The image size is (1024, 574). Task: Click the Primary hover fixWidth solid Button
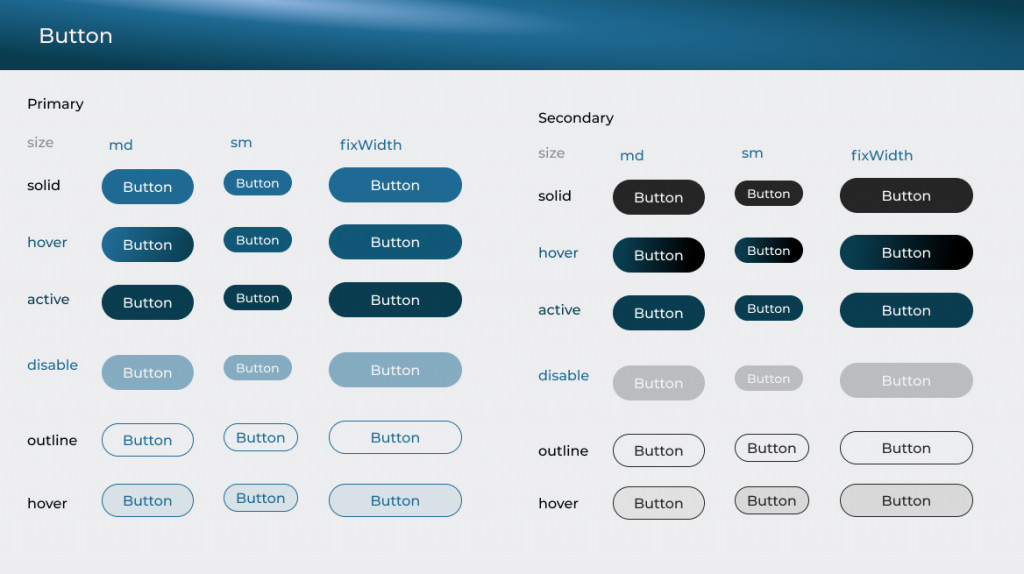click(x=395, y=242)
